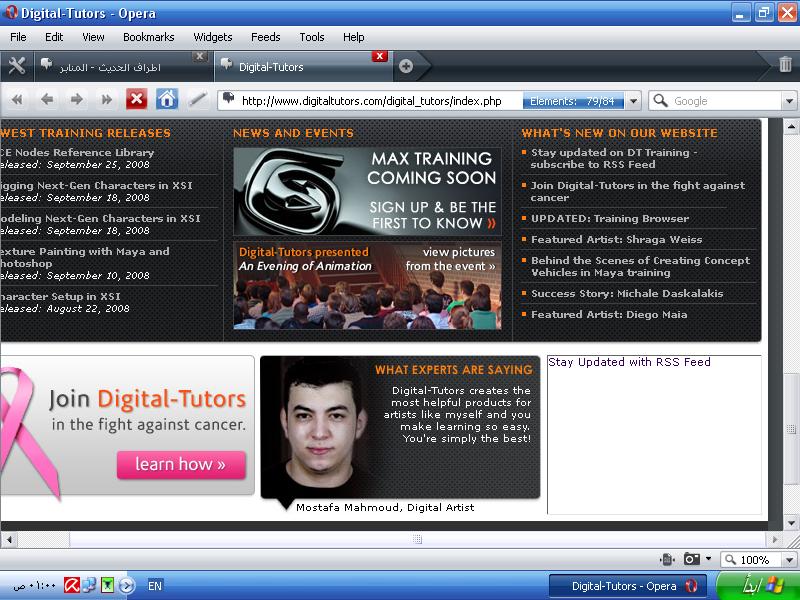Close the Arabic-titled tab

click(x=199, y=56)
